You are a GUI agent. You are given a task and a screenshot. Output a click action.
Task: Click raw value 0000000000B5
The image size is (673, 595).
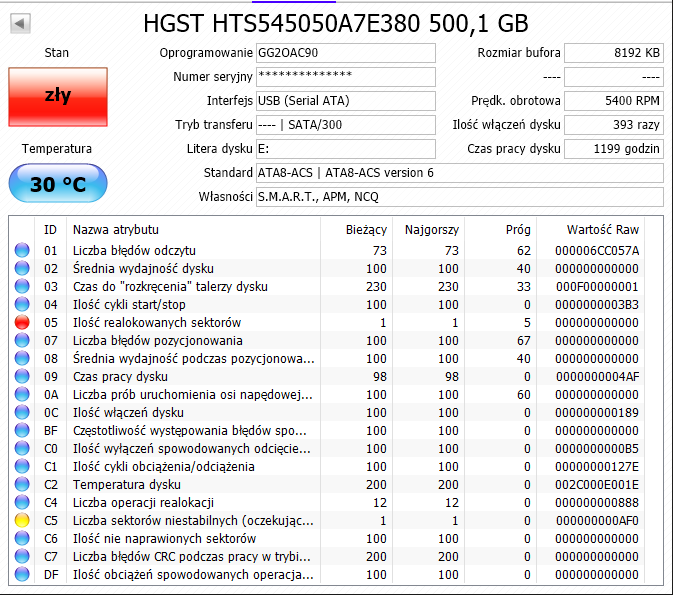click(x=597, y=449)
